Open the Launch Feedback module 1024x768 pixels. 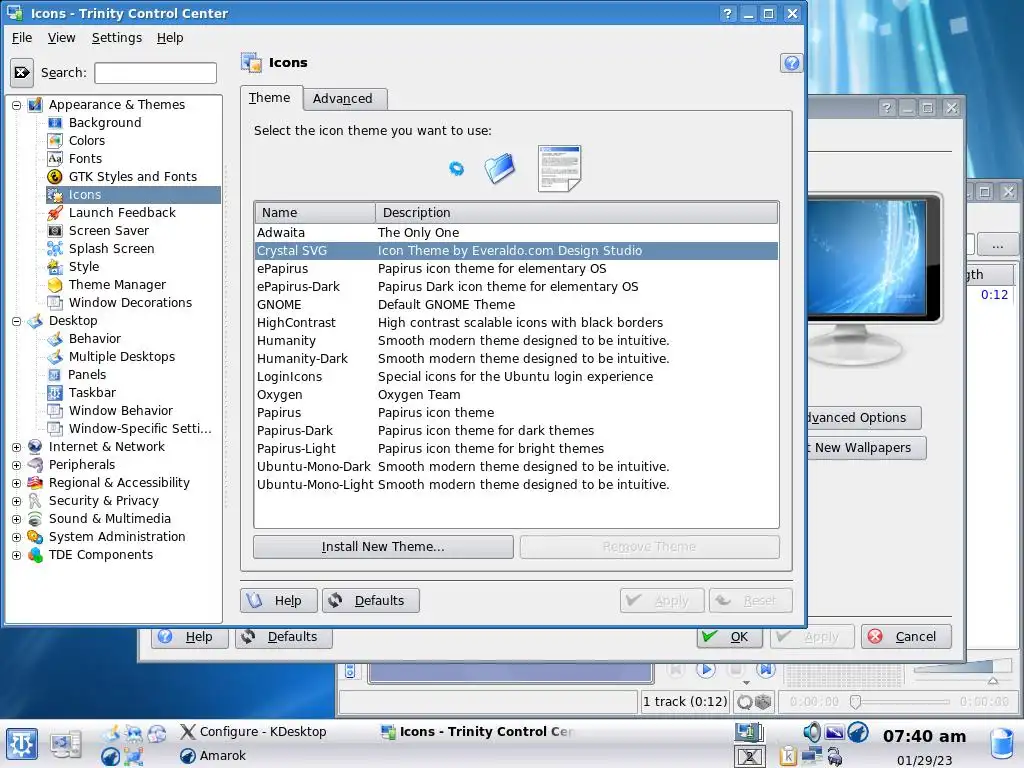pos(122,212)
